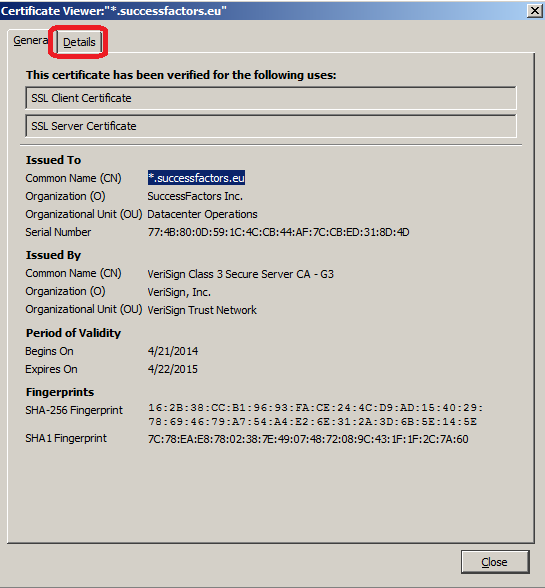Viewport: 545px width, 588px height.
Task: Switch to the Details tab
Action: (x=79, y=42)
